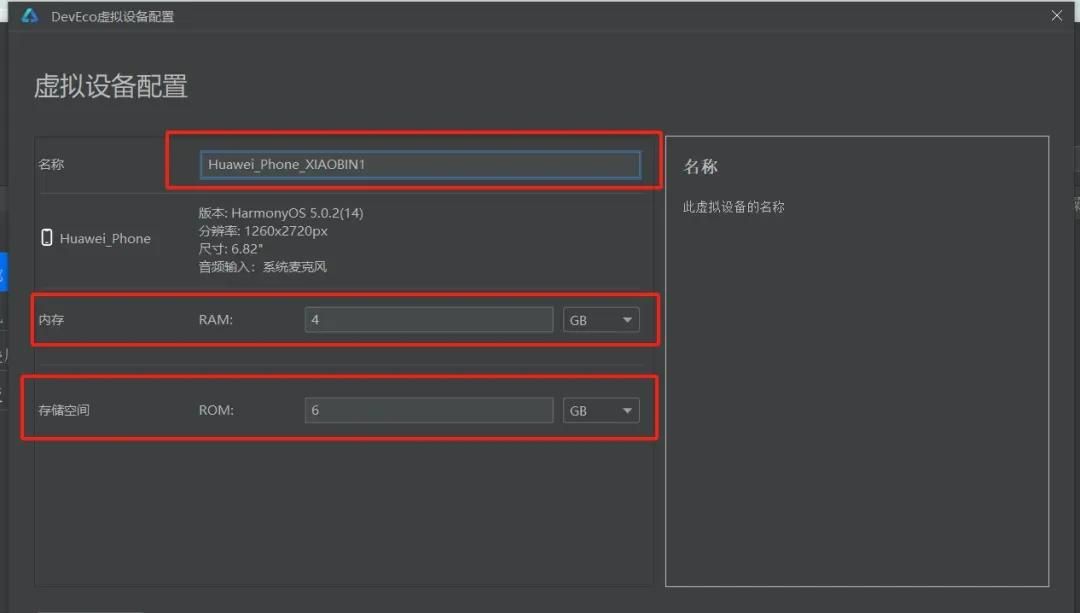Select the 存储空间 section label
Image resolution: width=1080 pixels, height=613 pixels.
[63, 409]
